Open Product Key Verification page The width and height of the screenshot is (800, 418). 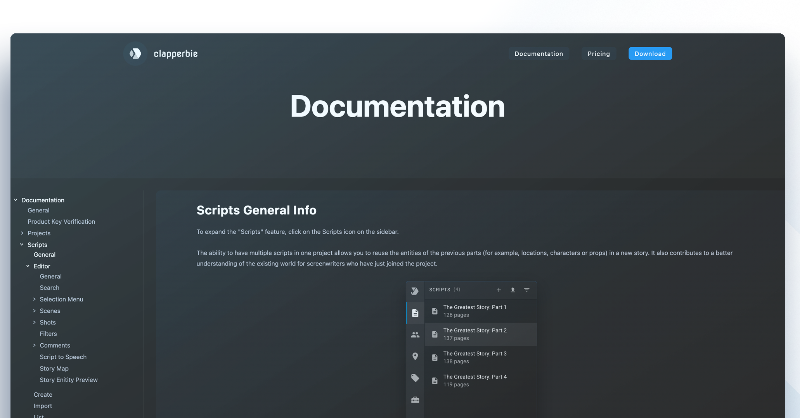61,222
